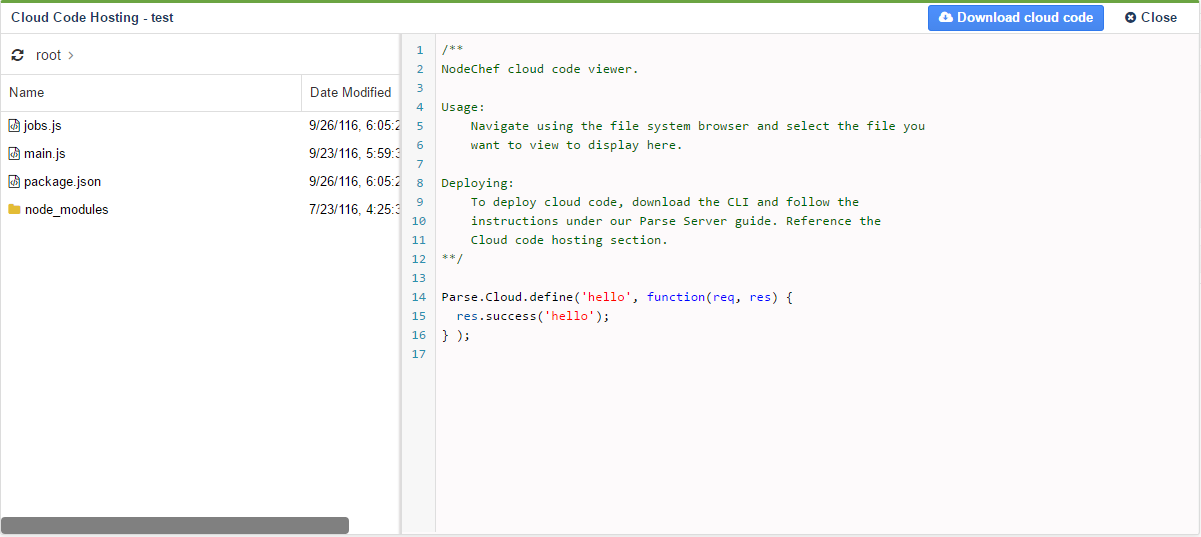Image resolution: width=1201 pixels, height=537 pixels.
Task: Click the refresh icon beside root
Action: click(x=17, y=55)
